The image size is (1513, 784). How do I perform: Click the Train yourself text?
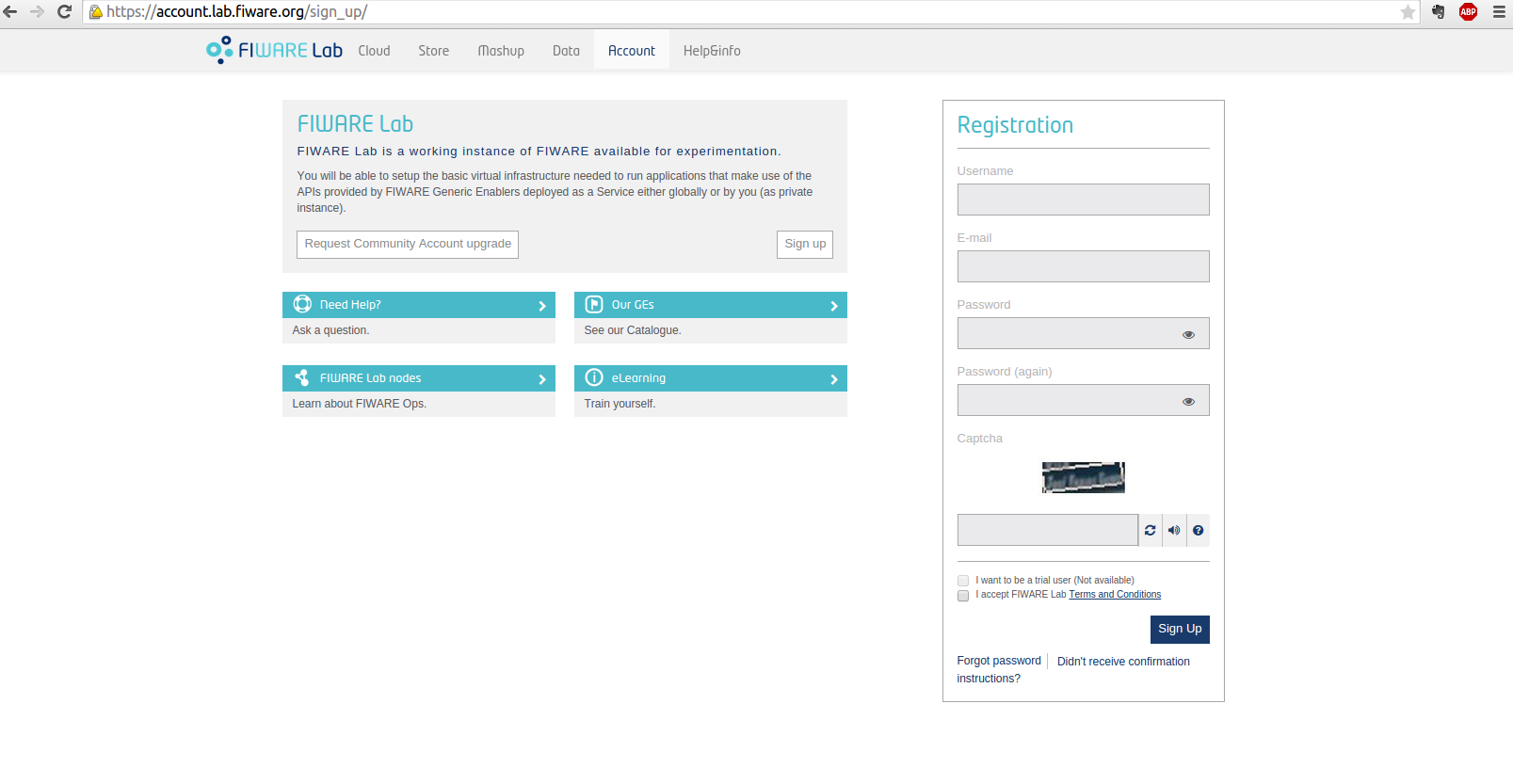tap(620, 404)
